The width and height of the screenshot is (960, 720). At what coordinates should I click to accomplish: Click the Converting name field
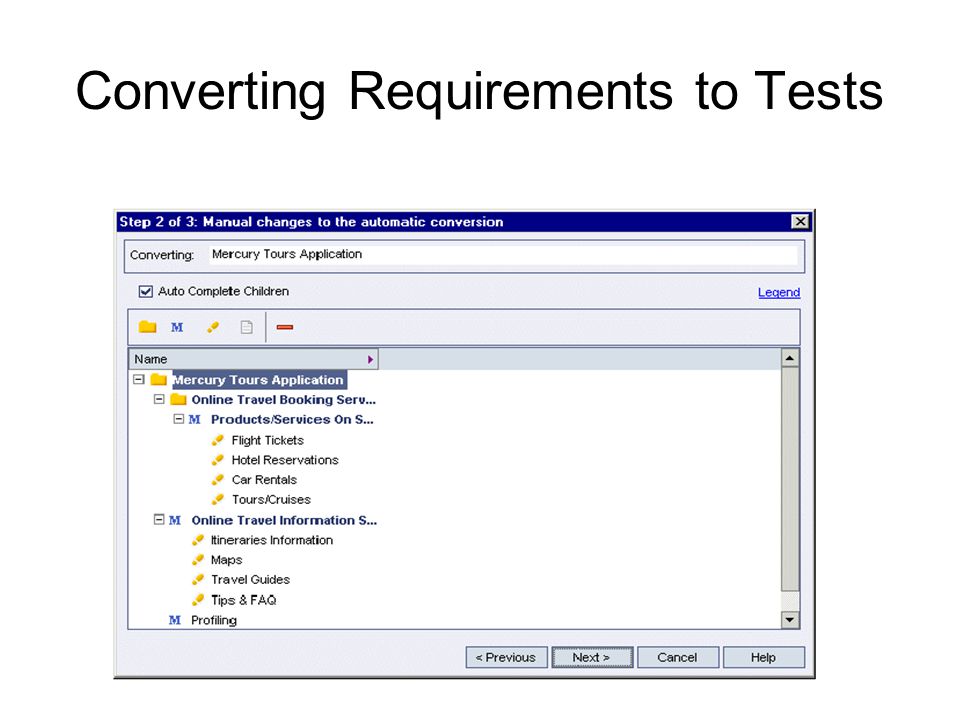[x=504, y=254]
